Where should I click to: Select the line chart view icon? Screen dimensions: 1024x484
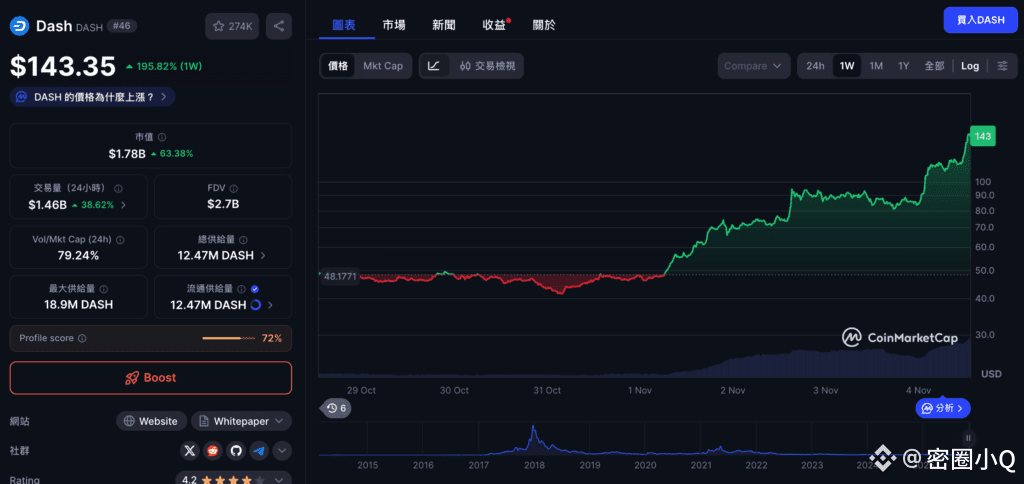pos(434,66)
